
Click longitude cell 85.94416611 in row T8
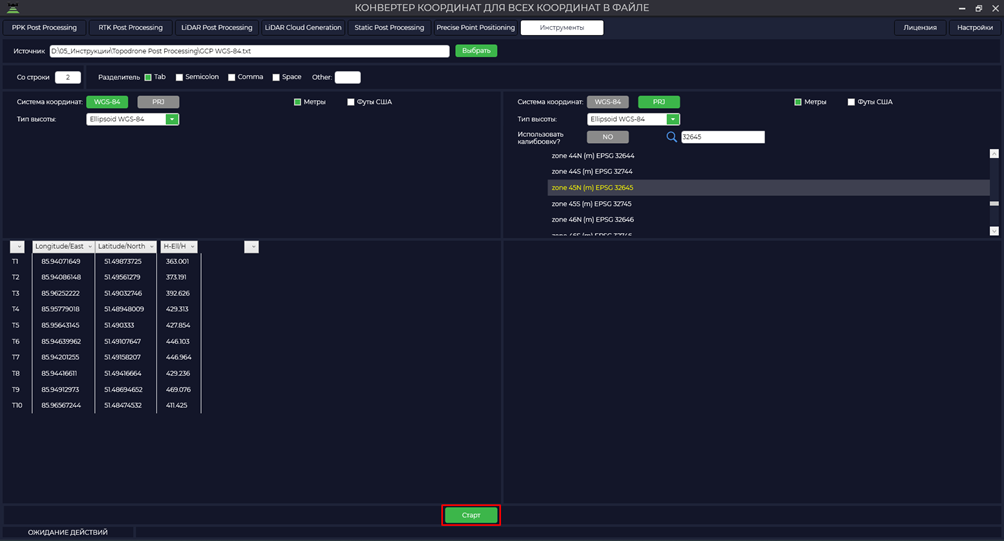[59, 373]
